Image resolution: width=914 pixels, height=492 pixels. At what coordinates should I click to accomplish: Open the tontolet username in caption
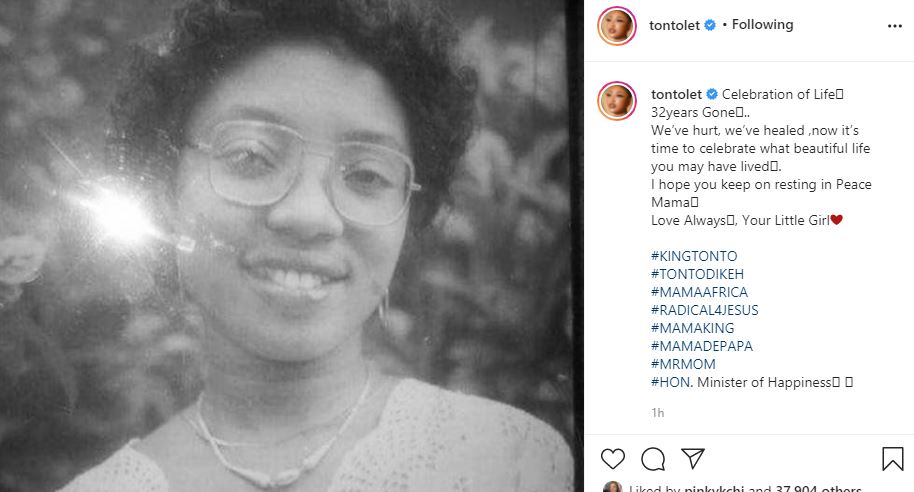coord(676,94)
